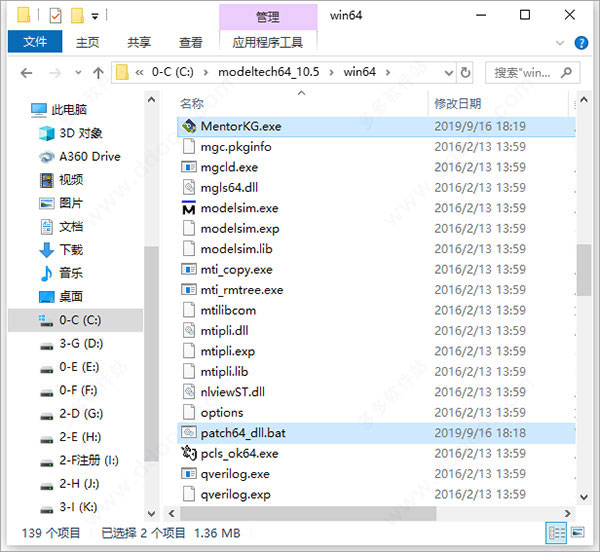Click the file list vertical scrollbar thumb
Image resolution: width=600 pixels, height=552 pixels.
[584, 270]
